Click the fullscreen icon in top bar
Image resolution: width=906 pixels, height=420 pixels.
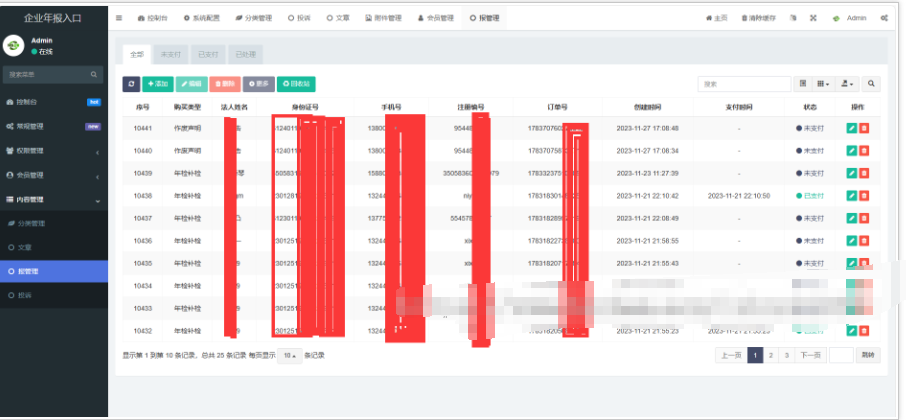point(813,18)
